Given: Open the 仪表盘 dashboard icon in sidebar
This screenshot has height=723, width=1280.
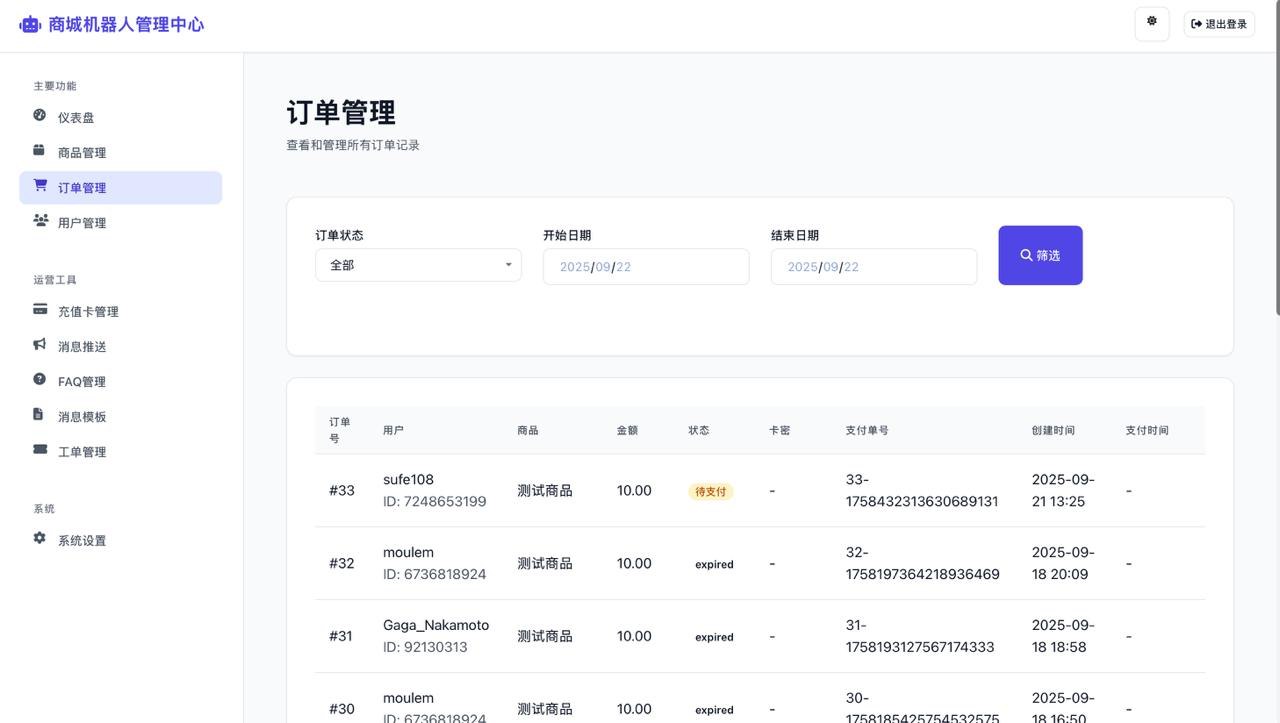Looking at the screenshot, I should (x=40, y=117).
